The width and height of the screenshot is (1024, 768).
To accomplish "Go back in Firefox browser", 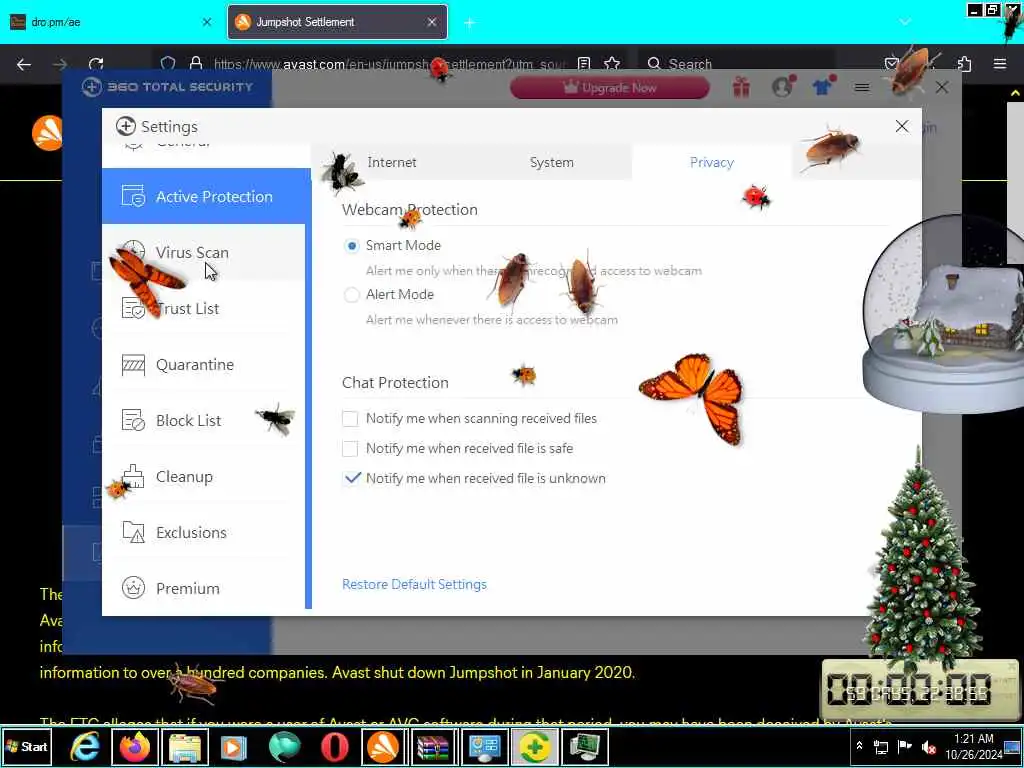I will (x=24, y=64).
